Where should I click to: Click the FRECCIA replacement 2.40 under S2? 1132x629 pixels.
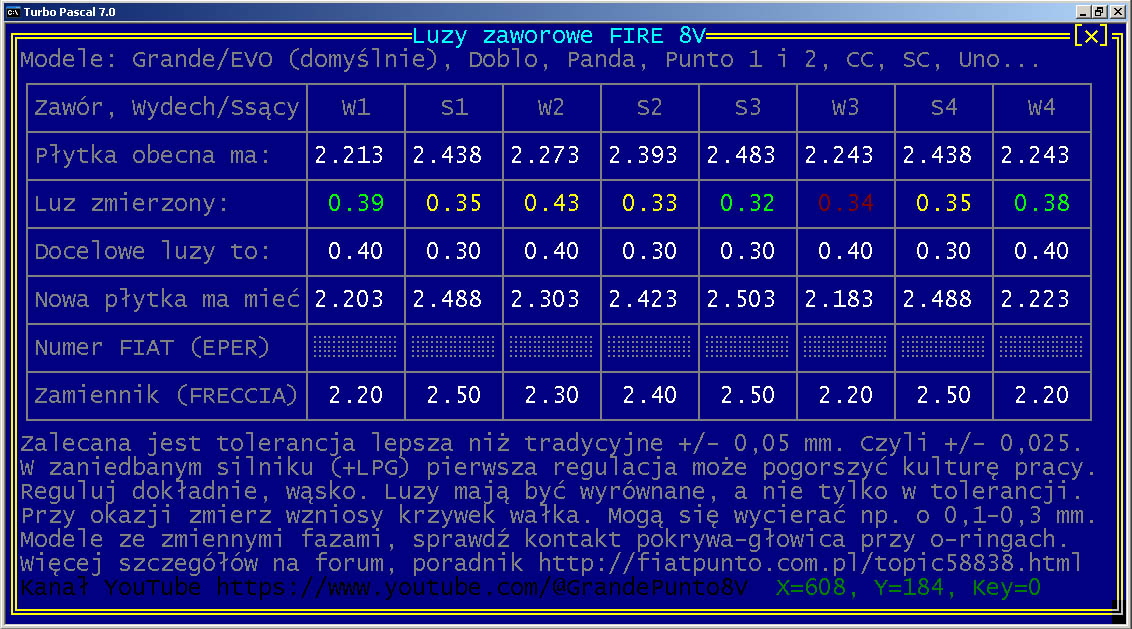pyautogui.click(x=649, y=395)
